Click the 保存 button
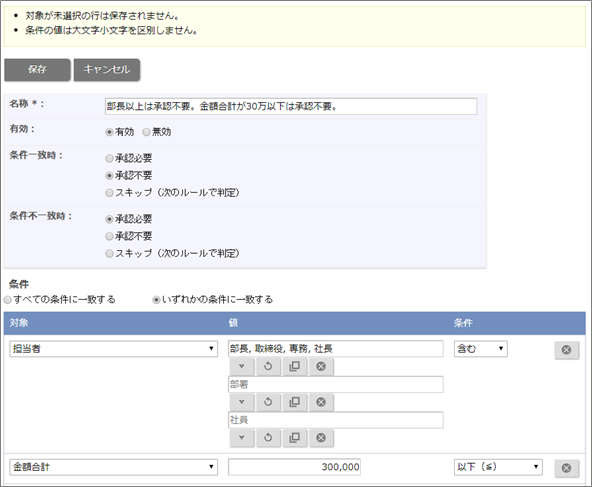Viewport: 592px width, 487px height. tap(37, 69)
